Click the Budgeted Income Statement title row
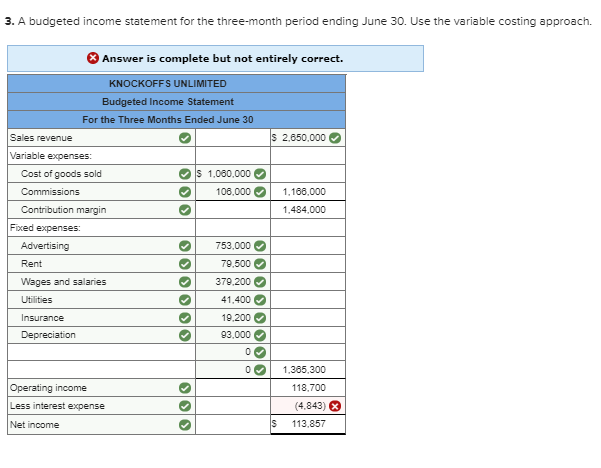Viewport: 601px width, 468px height. pos(176,102)
